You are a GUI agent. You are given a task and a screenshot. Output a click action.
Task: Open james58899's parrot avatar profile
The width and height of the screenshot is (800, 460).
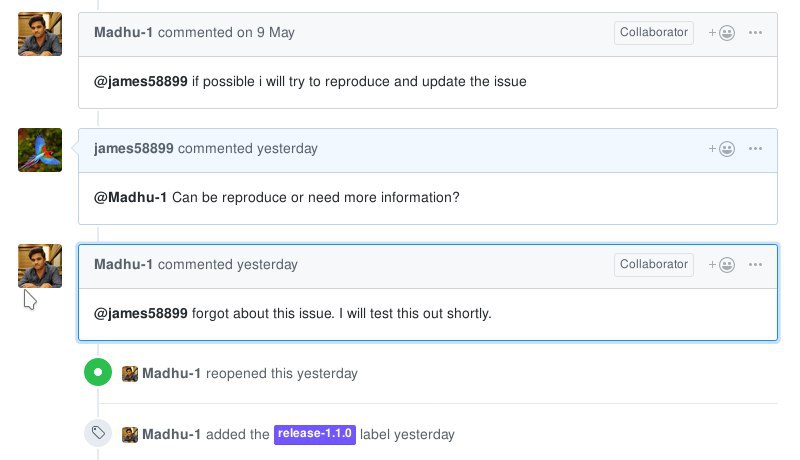click(x=40, y=150)
